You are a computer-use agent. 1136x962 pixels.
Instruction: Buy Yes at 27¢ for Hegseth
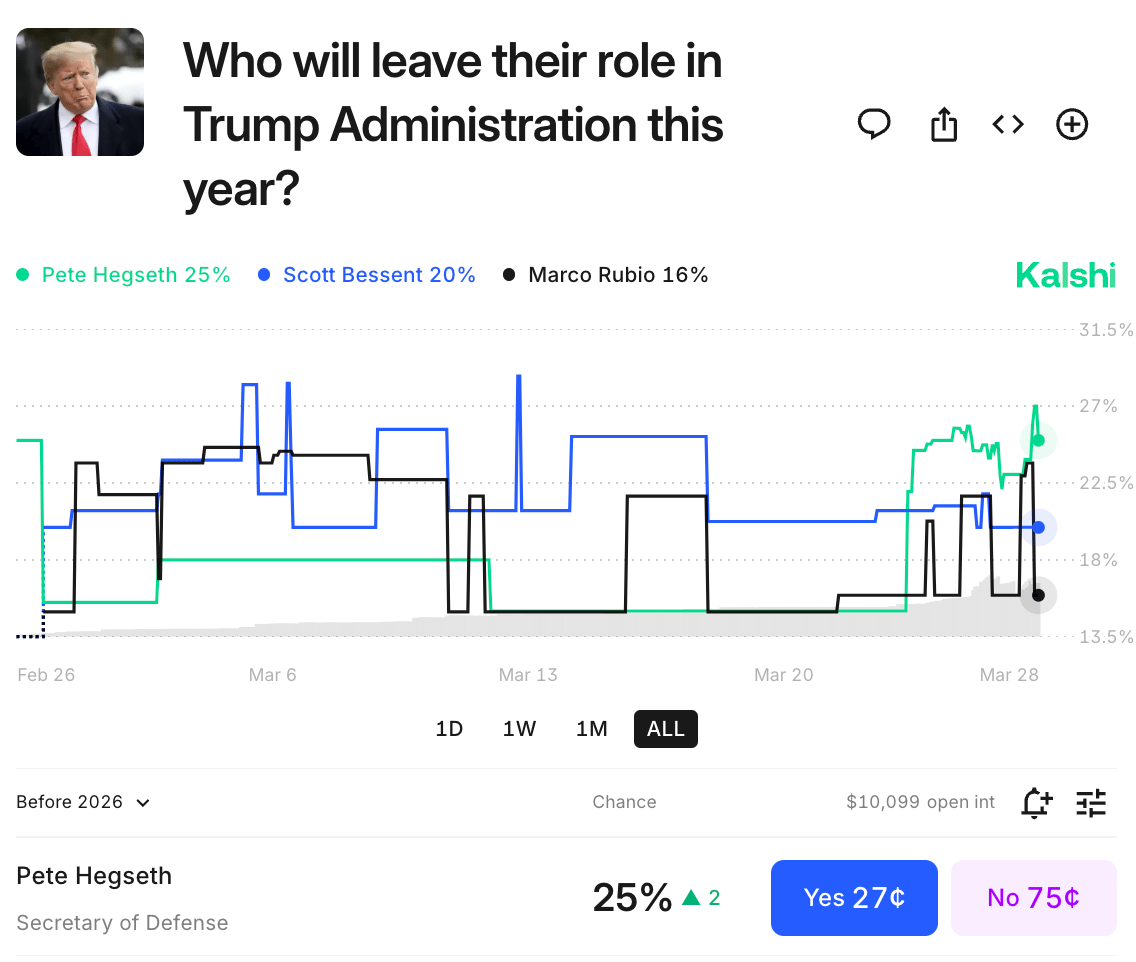point(854,898)
